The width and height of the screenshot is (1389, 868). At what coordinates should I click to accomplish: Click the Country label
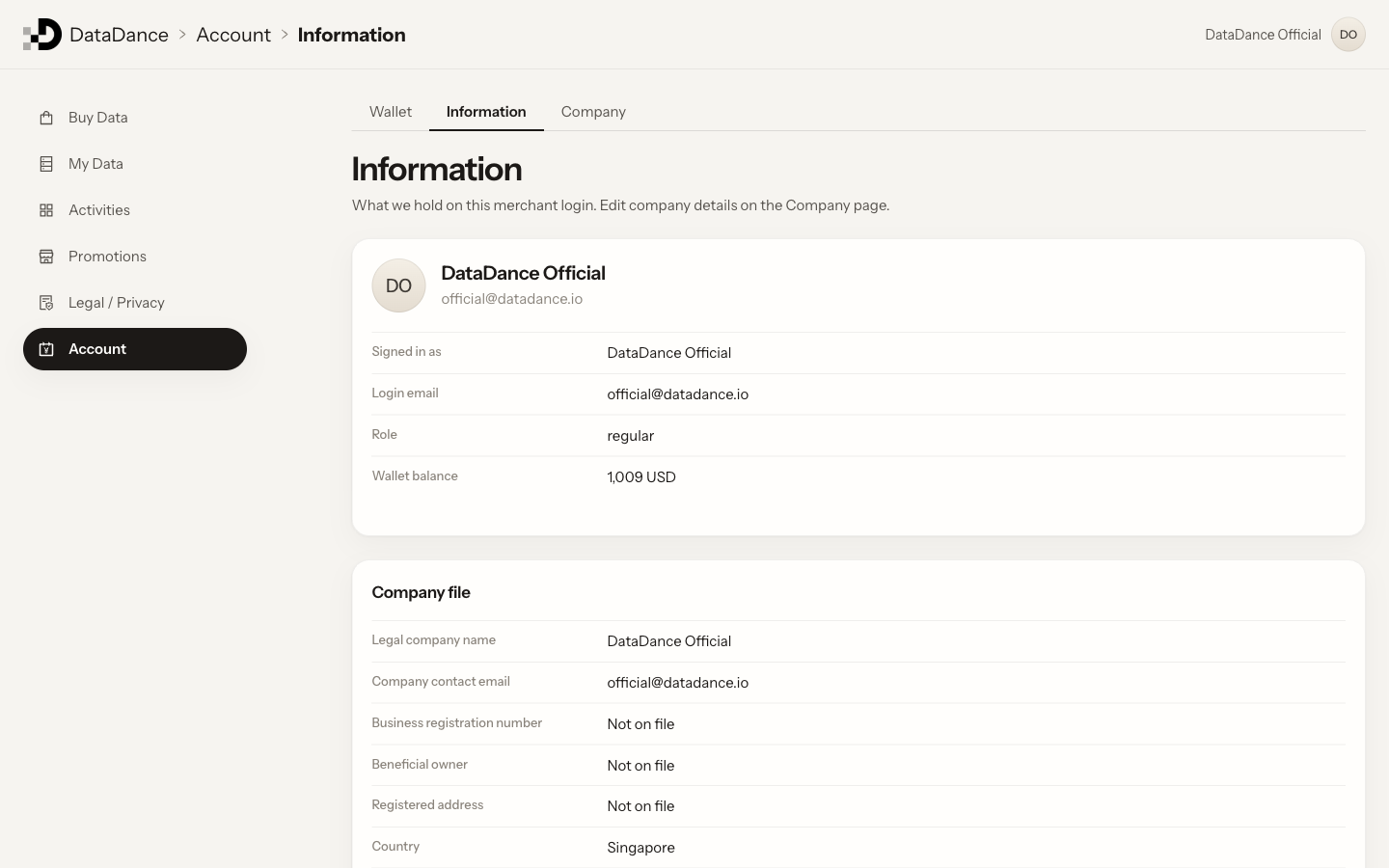(x=395, y=847)
